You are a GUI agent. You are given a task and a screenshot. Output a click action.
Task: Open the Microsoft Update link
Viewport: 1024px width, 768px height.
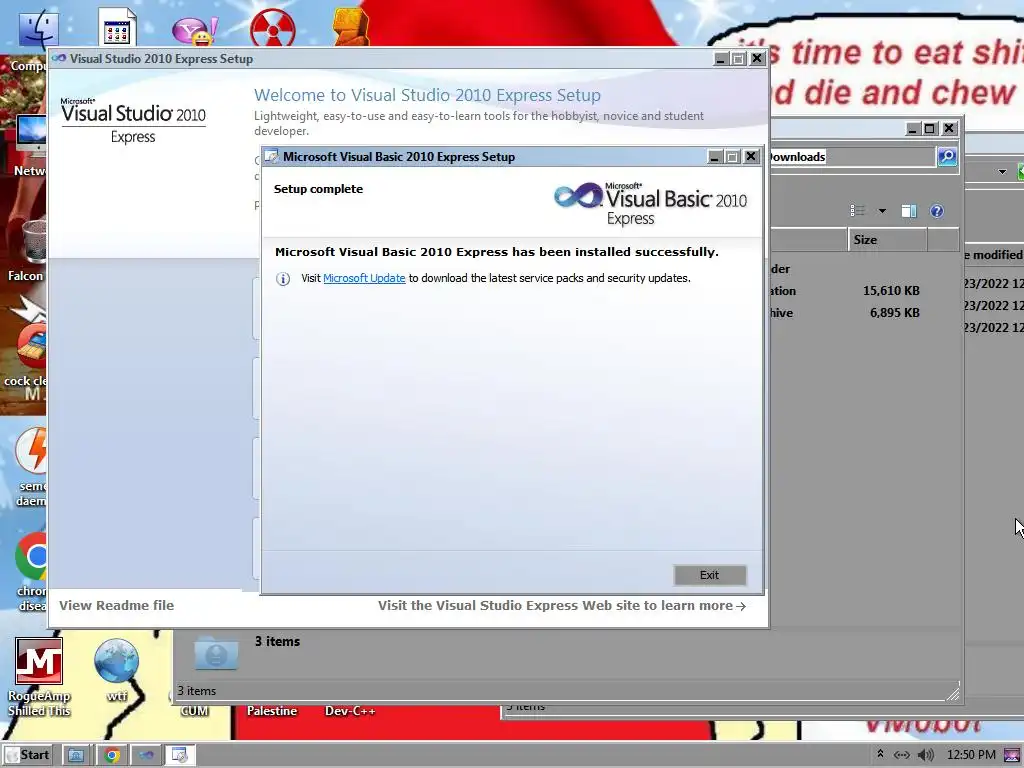tap(364, 278)
